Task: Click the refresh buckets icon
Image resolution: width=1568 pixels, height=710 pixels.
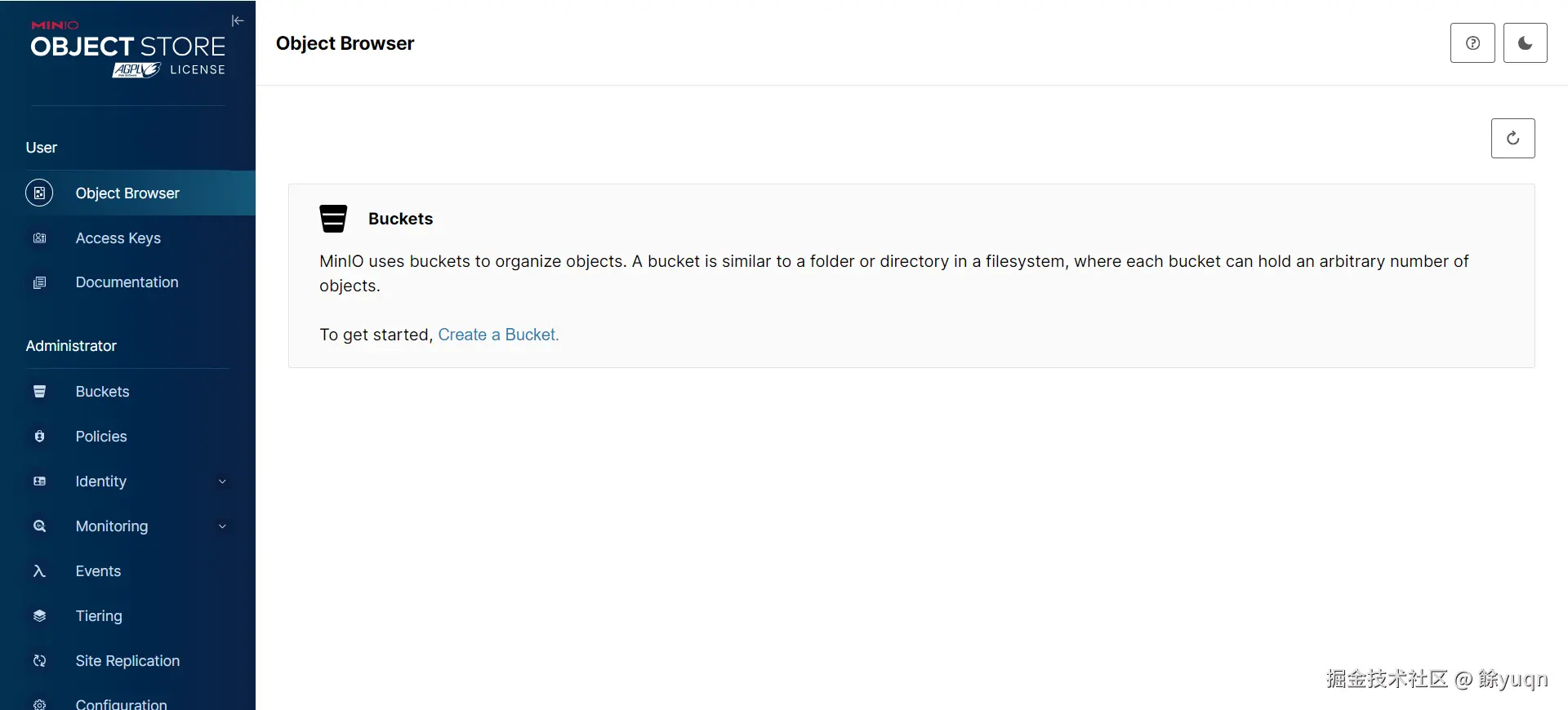Action: (1512, 139)
